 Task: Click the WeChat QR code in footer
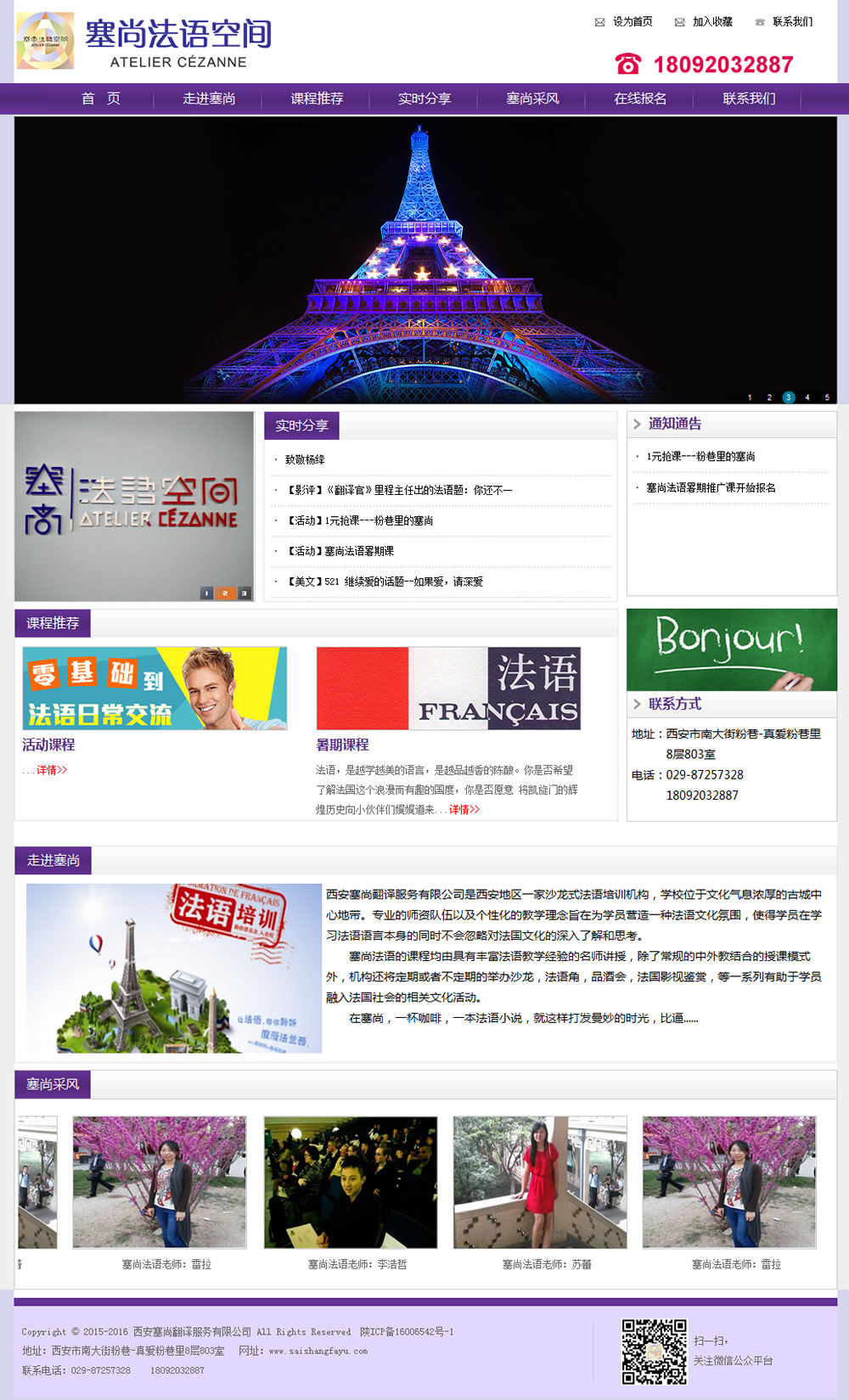654,1352
